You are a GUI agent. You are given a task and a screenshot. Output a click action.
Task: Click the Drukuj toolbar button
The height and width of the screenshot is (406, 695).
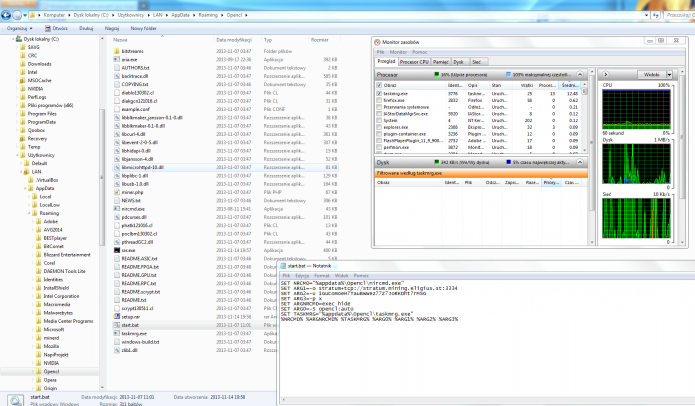pos(86,28)
